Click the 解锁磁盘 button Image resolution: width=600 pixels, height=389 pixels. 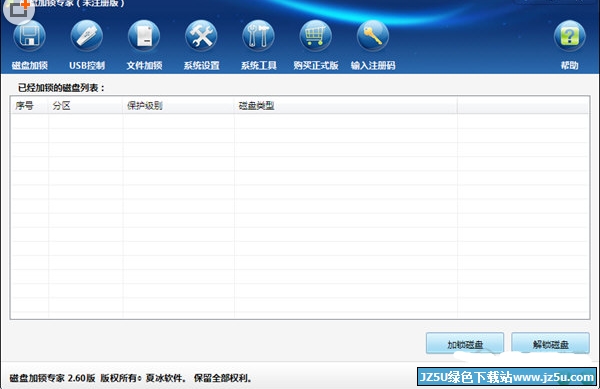pos(550,344)
